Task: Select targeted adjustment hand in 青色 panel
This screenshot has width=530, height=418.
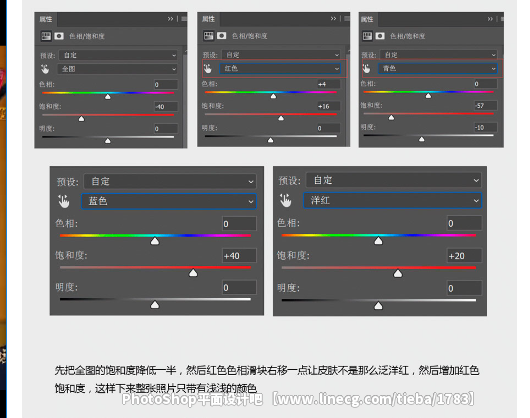Action: 366,69
